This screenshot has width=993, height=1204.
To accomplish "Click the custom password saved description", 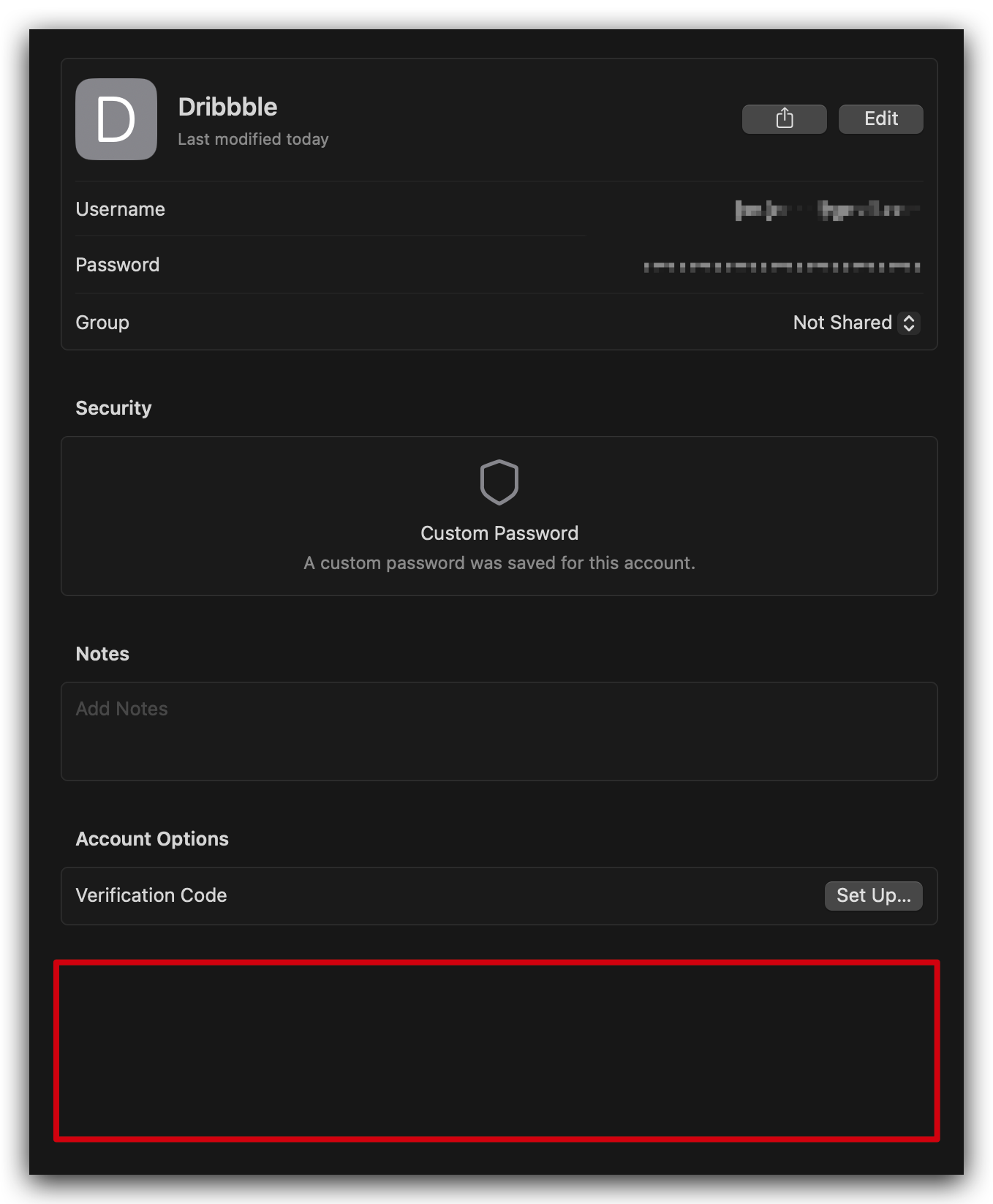I will [x=499, y=563].
